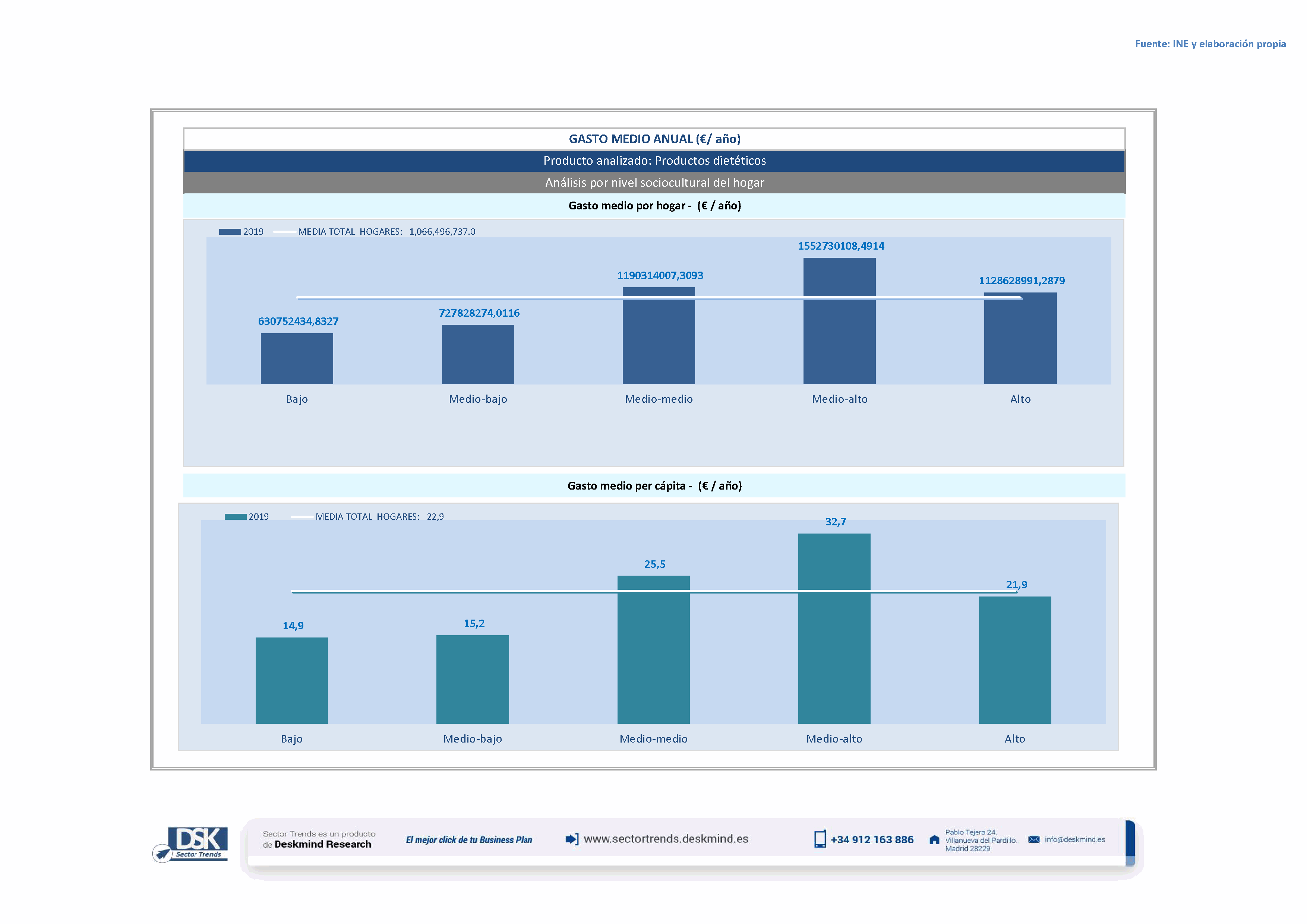Click the 'GASTO MEDIO ANUAL' title header

(x=654, y=139)
